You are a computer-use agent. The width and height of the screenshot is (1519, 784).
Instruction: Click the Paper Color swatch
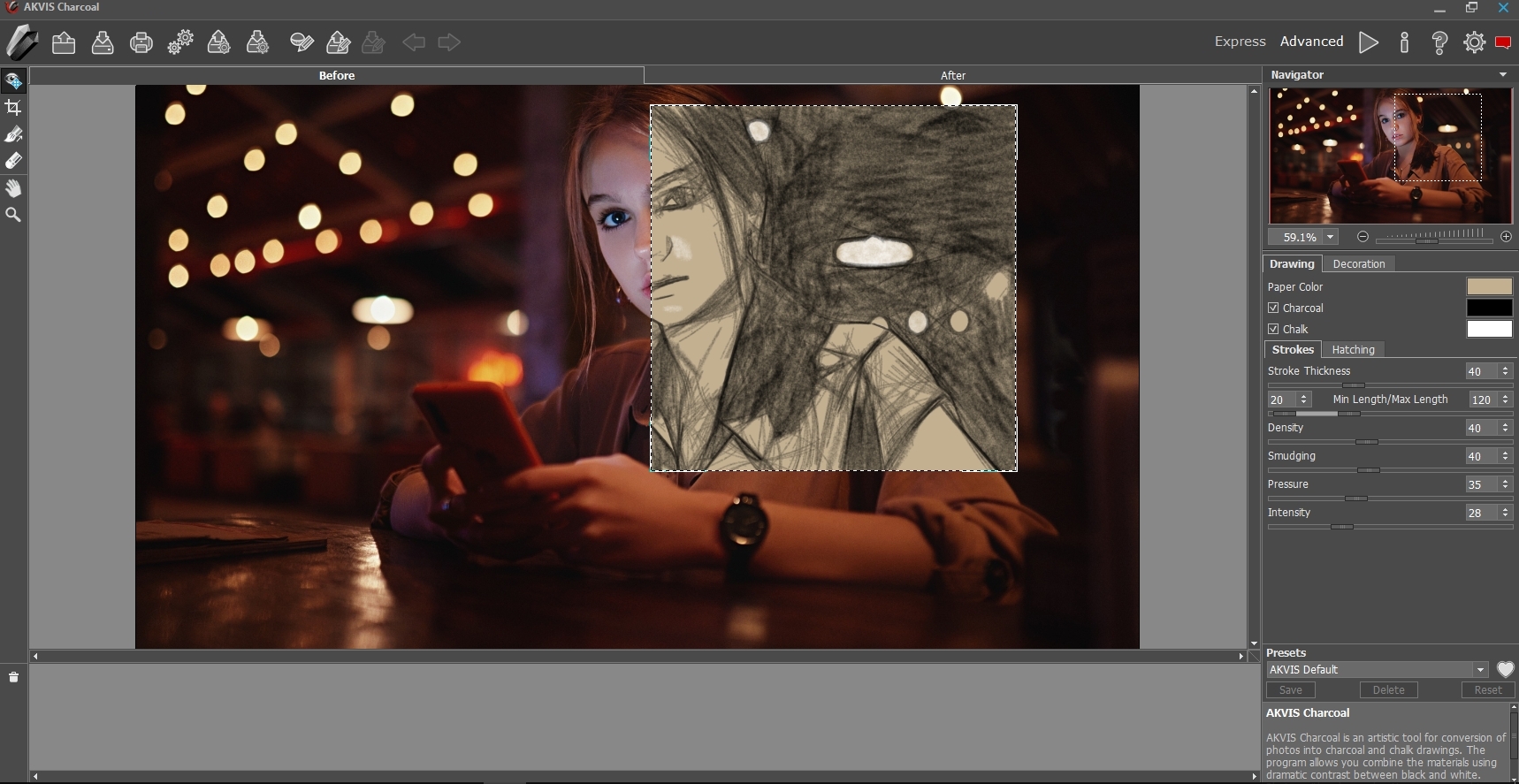(1489, 286)
